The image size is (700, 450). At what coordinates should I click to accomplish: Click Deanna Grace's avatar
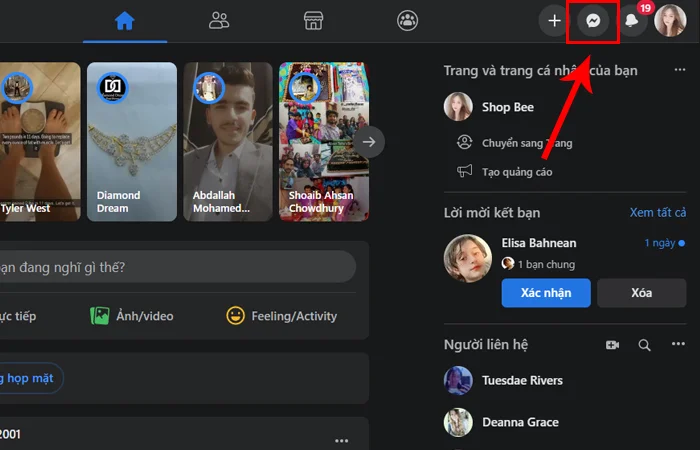point(458,422)
